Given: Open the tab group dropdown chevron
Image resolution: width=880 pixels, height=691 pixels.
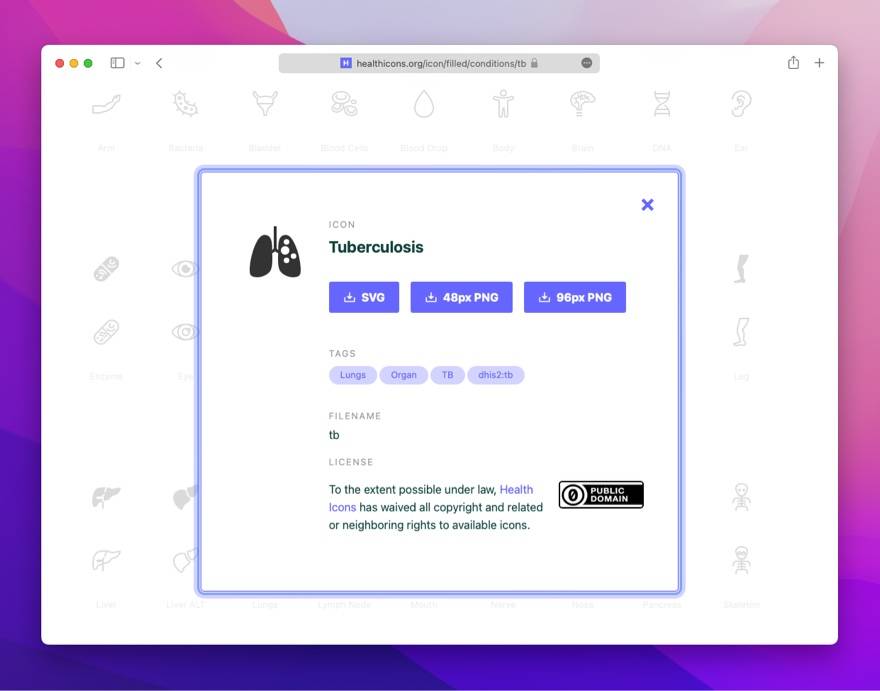Looking at the screenshot, I should (x=138, y=63).
